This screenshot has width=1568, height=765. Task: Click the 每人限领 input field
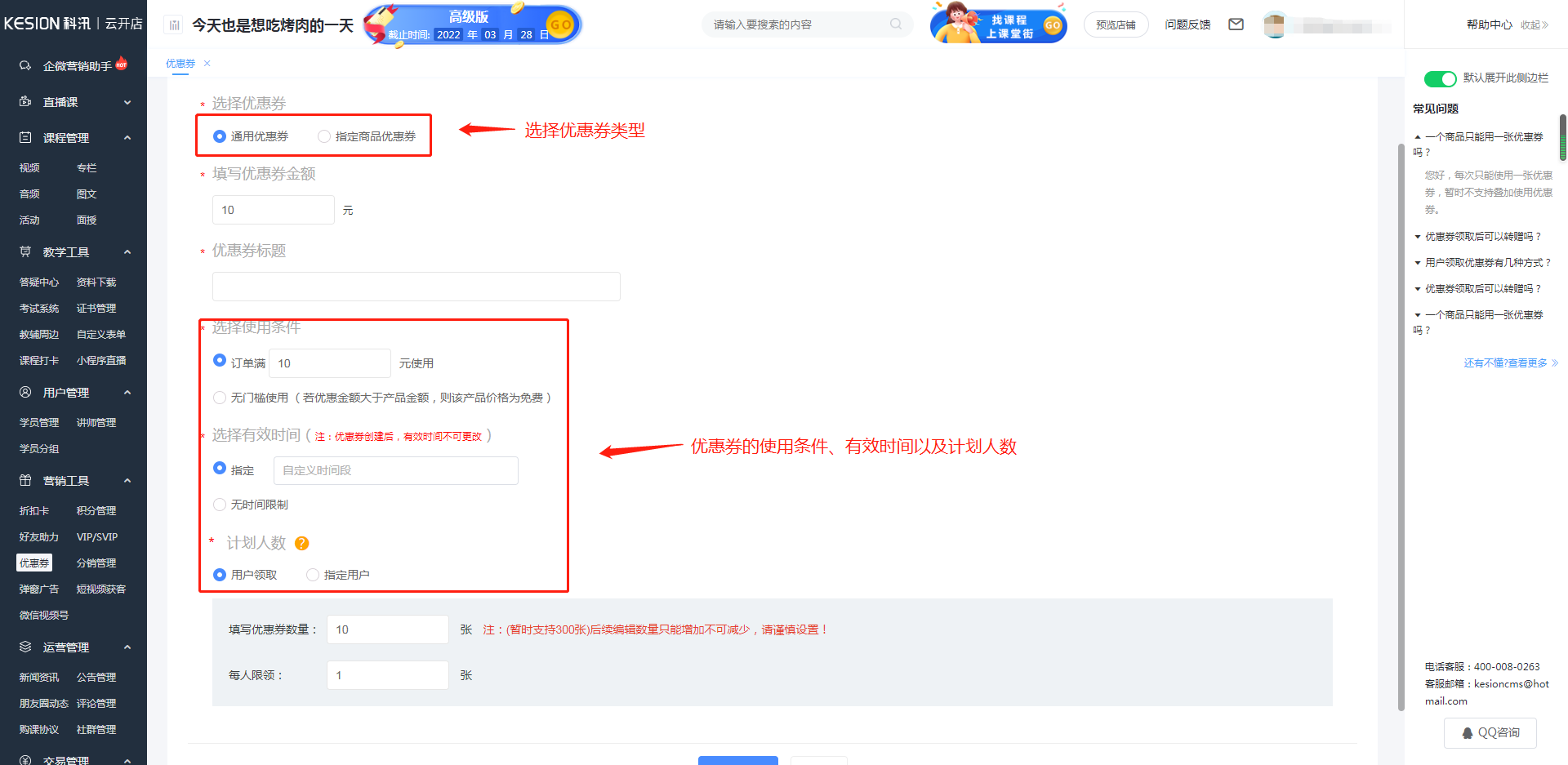tap(388, 675)
